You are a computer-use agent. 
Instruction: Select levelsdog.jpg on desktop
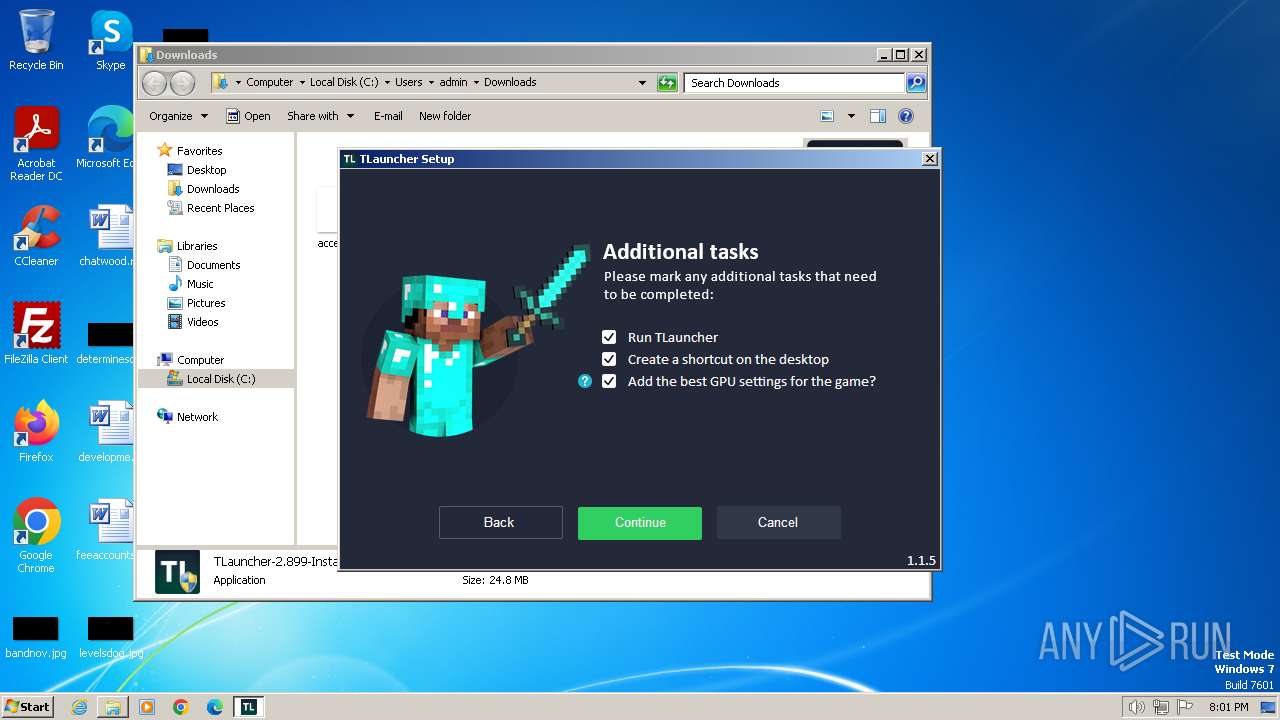point(110,637)
